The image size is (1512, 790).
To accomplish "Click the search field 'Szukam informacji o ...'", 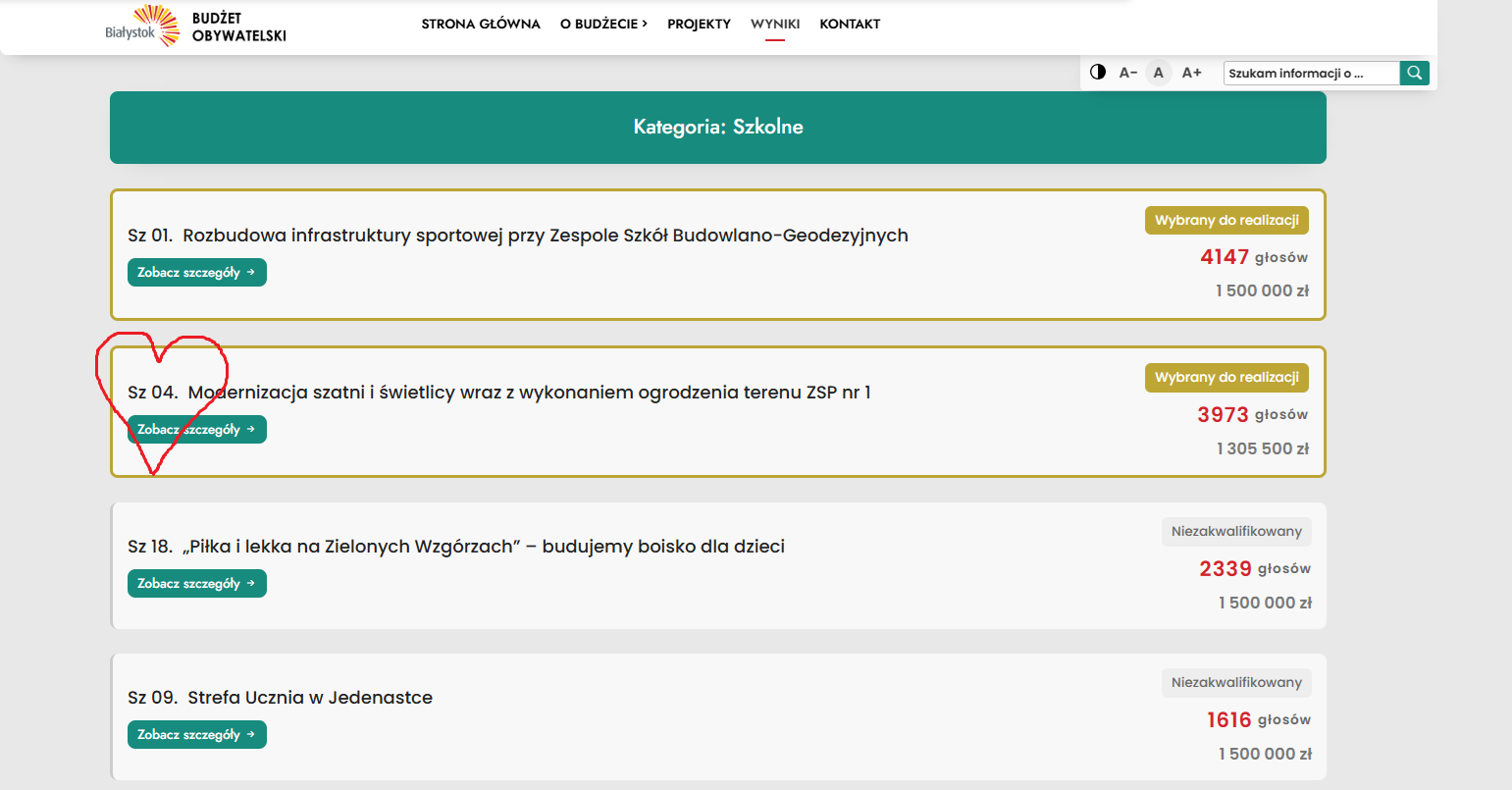I will click(1312, 73).
